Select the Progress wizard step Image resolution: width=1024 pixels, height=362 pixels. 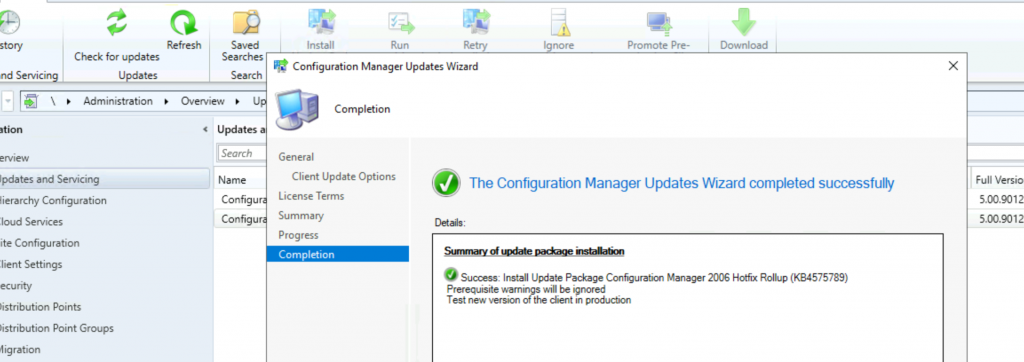coord(298,235)
